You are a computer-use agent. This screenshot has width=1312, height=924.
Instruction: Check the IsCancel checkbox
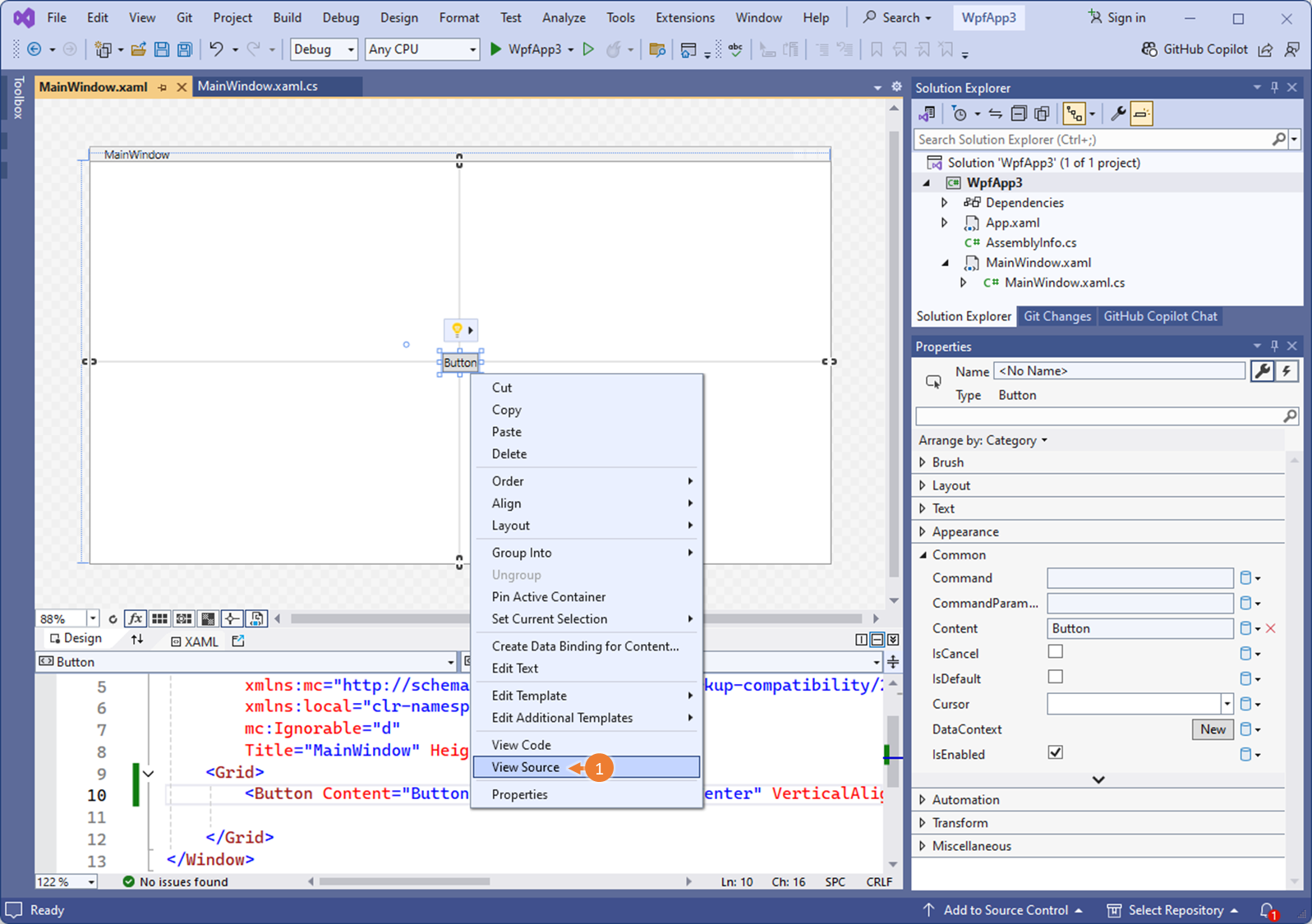1056,651
